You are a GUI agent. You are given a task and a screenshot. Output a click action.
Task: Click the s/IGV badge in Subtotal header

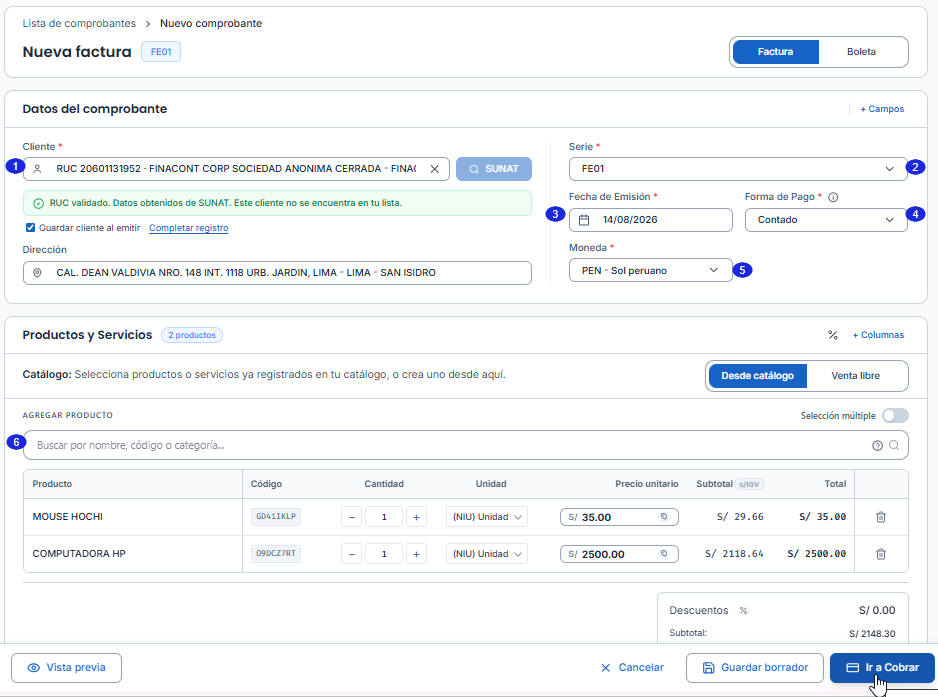[749, 485]
